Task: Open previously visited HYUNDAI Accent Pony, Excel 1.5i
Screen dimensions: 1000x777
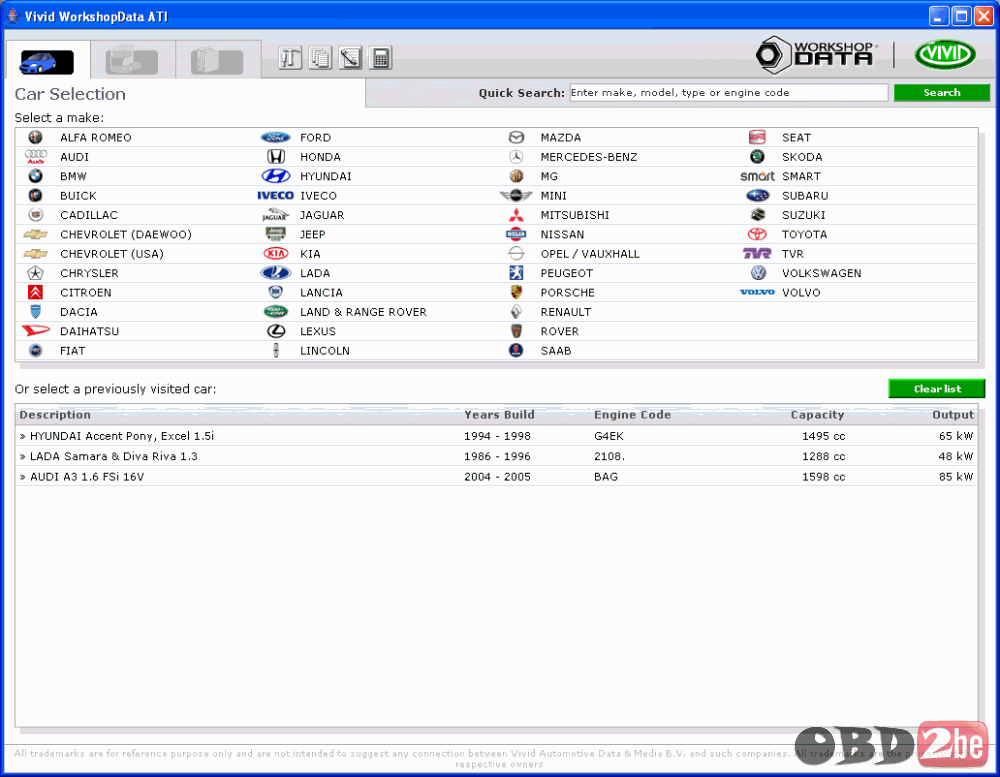Action: pyautogui.click(x=496, y=436)
